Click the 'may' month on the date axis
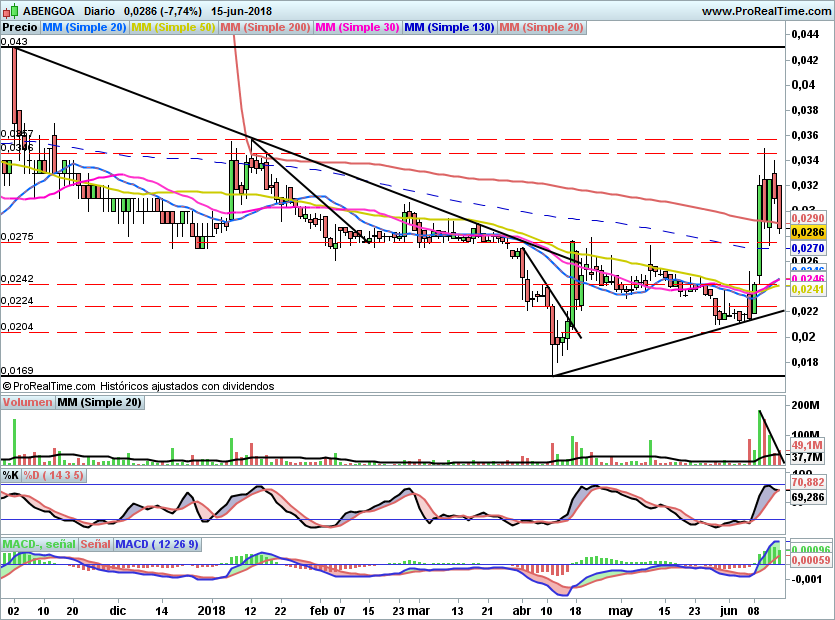Viewport: 835px width, 620px height. [620, 611]
